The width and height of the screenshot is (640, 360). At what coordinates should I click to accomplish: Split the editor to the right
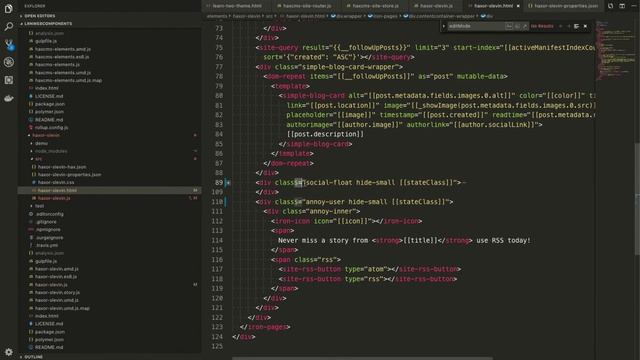622,6
